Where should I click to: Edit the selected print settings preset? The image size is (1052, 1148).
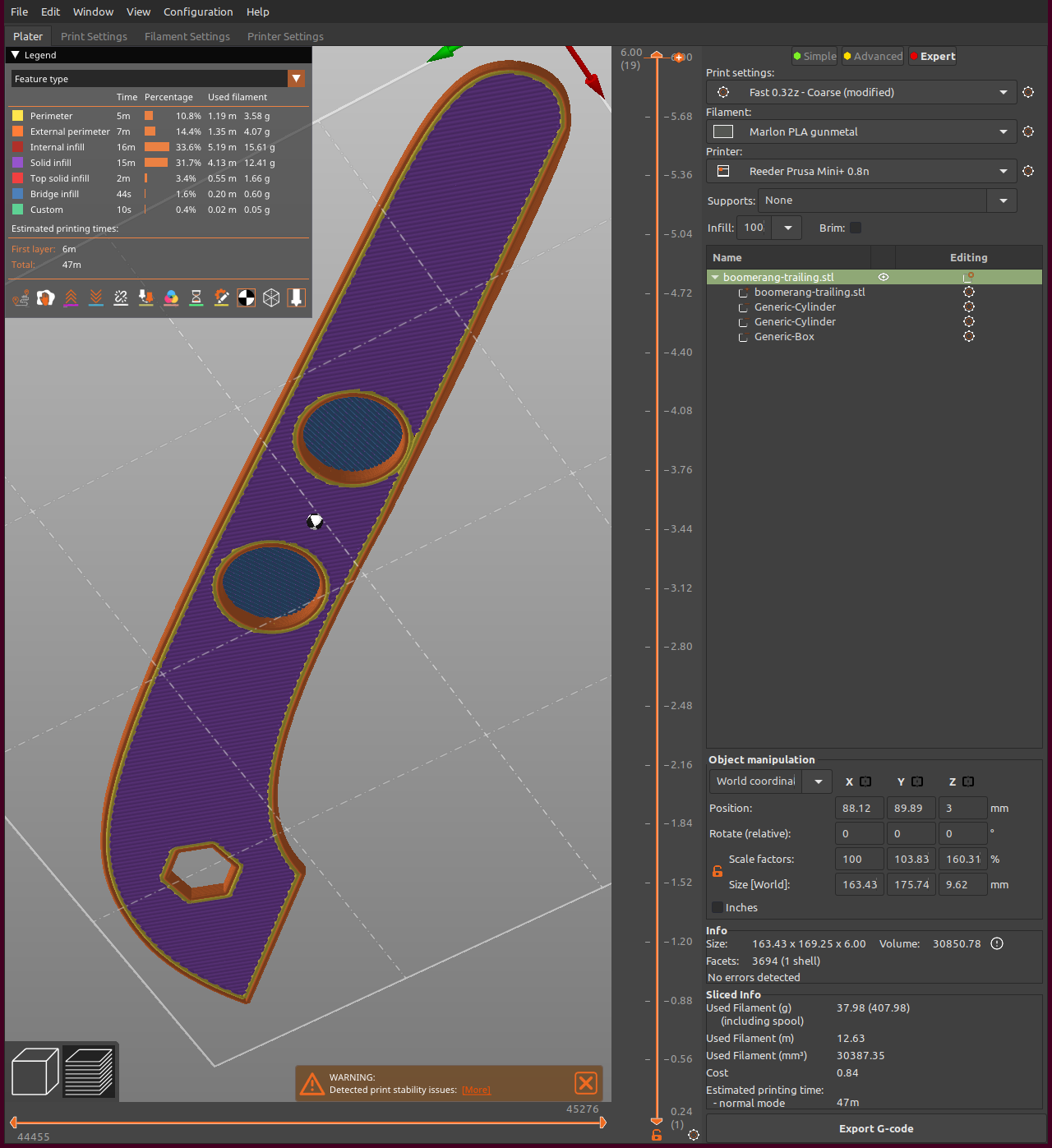[x=1028, y=92]
